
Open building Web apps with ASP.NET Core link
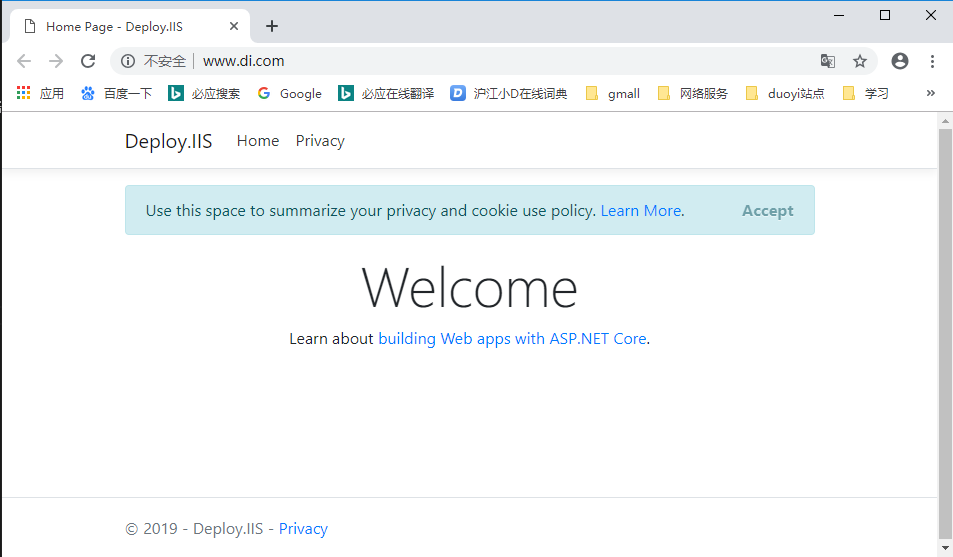(512, 338)
